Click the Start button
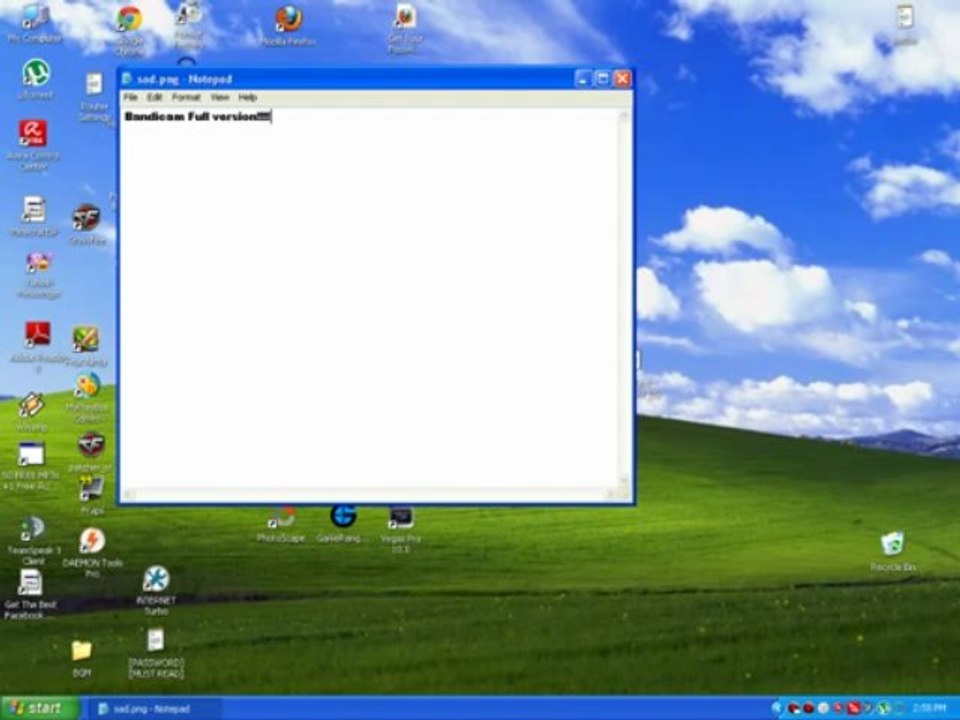The width and height of the screenshot is (960, 720). 40,708
